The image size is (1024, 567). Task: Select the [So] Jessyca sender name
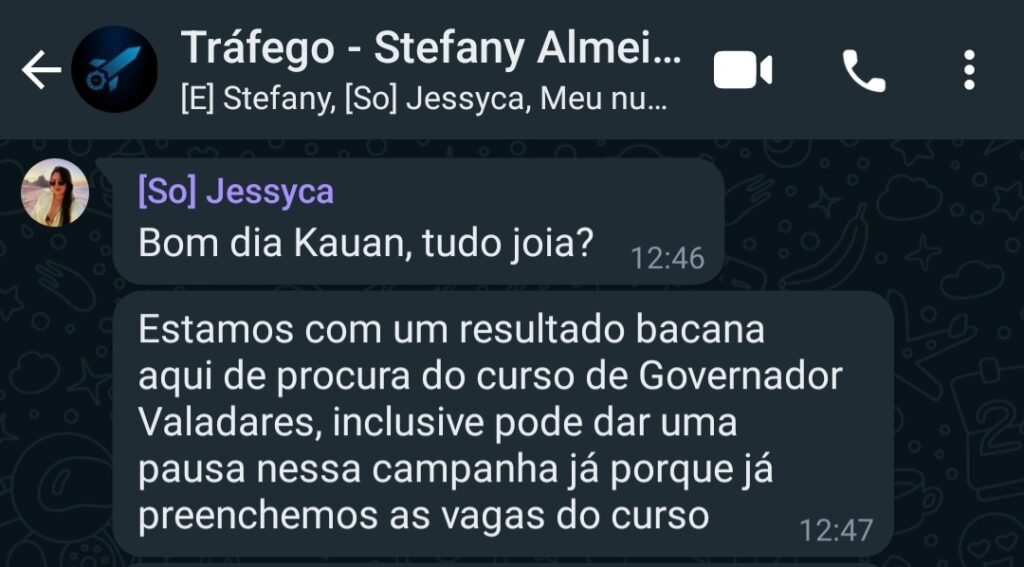pos(236,192)
